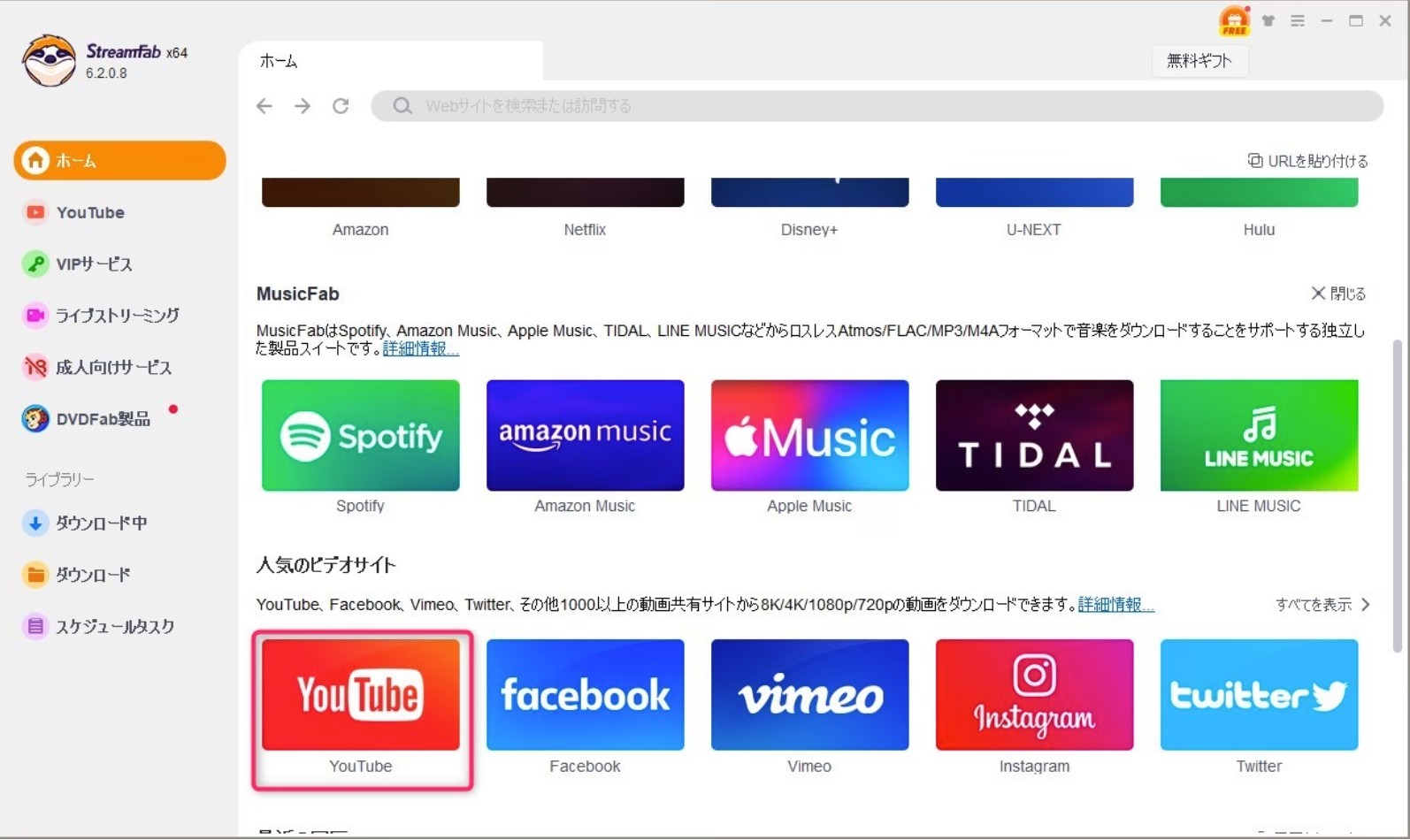Go forward with the right arrow
The width and height of the screenshot is (1410, 840).
303,106
